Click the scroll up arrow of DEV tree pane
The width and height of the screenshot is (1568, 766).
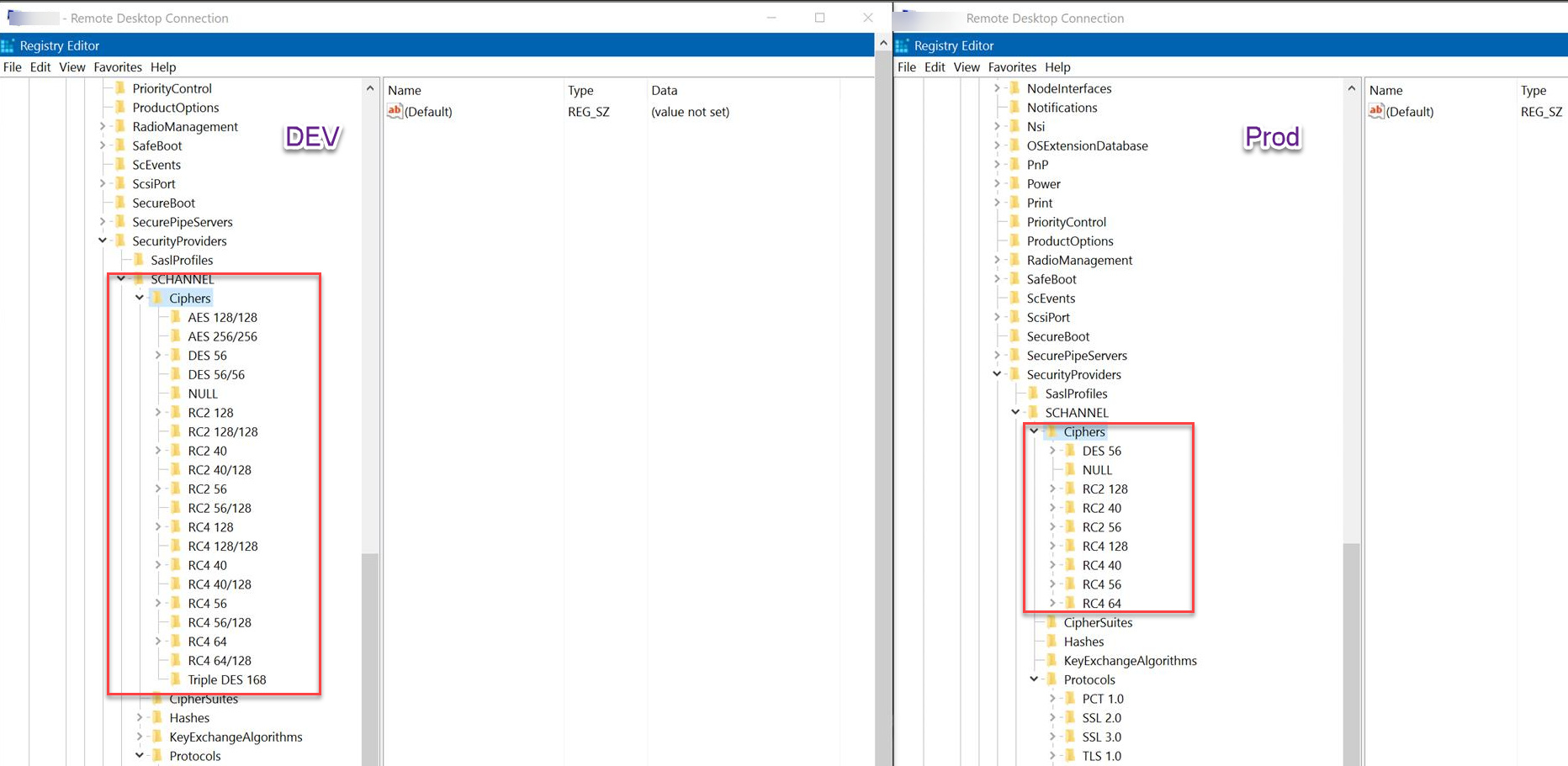point(370,88)
